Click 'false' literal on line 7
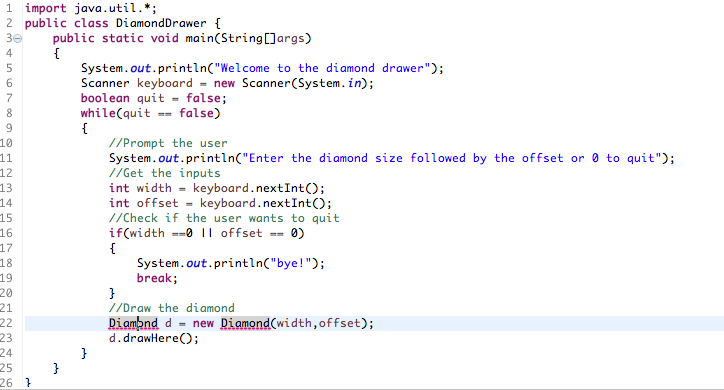This screenshot has width=724, height=390. 203,98
